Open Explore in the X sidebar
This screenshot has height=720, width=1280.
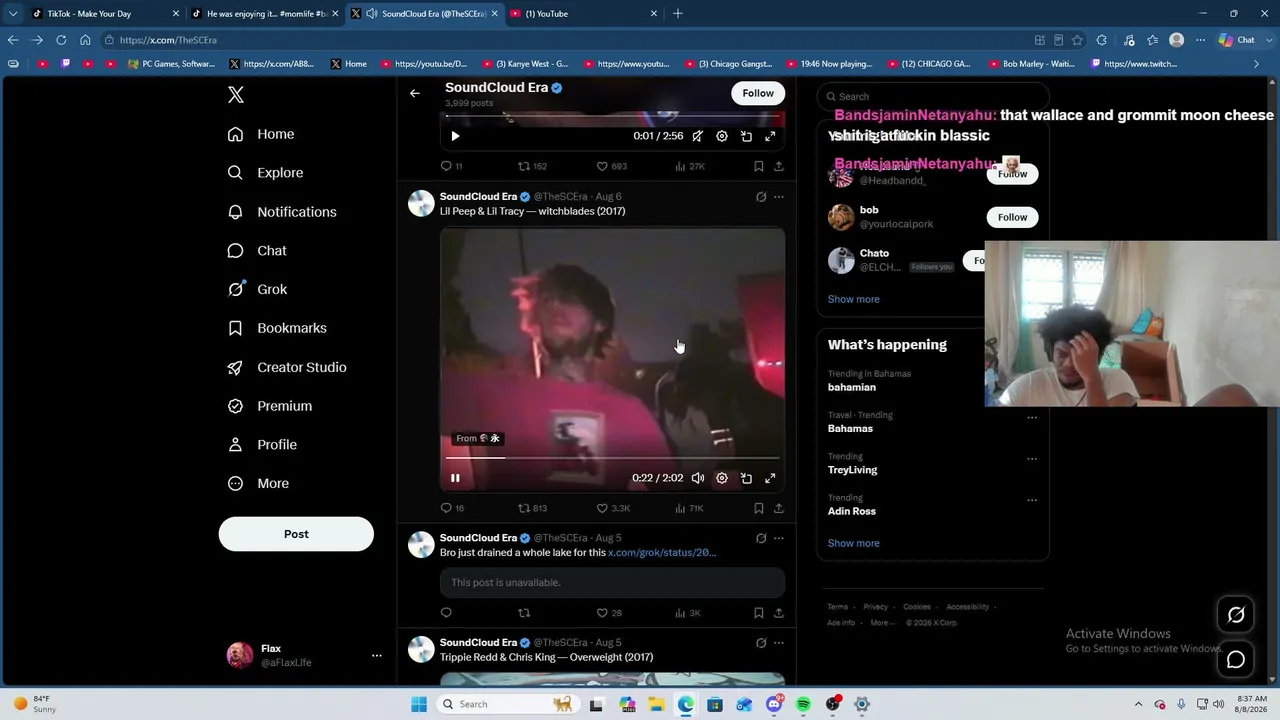click(x=265, y=173)
